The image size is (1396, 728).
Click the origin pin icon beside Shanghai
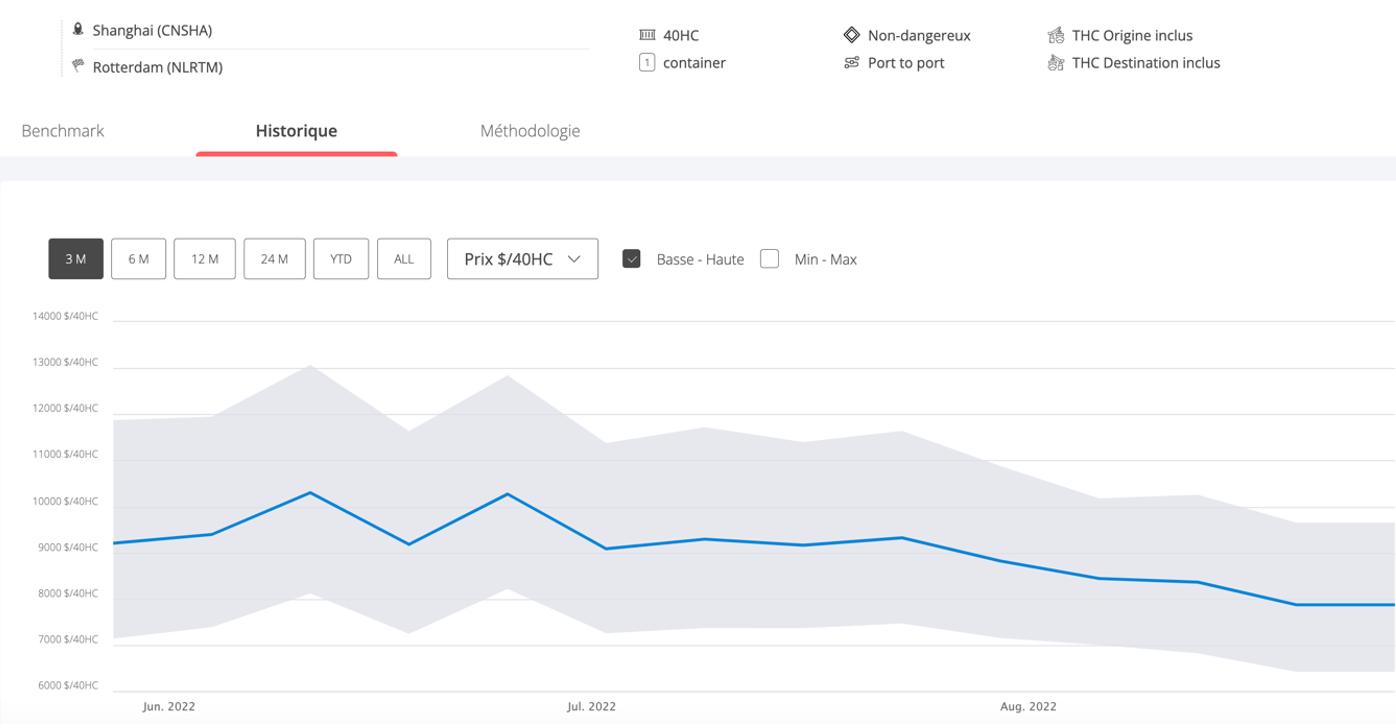[x=78, y=30]
